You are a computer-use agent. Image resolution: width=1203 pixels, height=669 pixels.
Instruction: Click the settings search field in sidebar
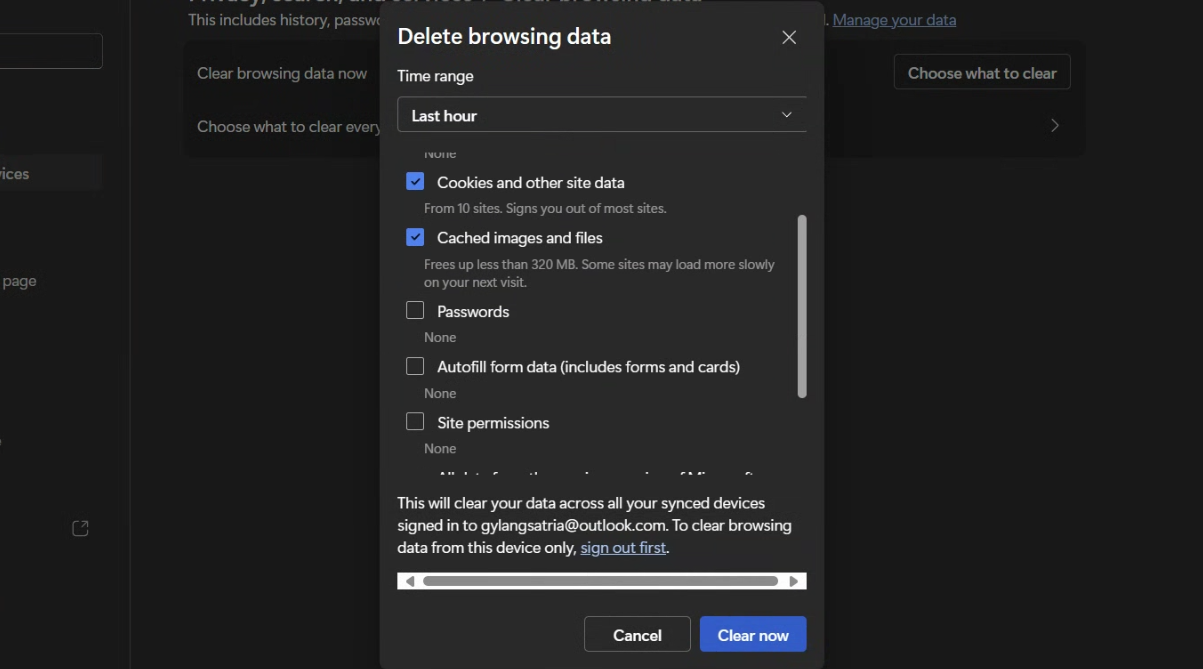pos(50,51)
